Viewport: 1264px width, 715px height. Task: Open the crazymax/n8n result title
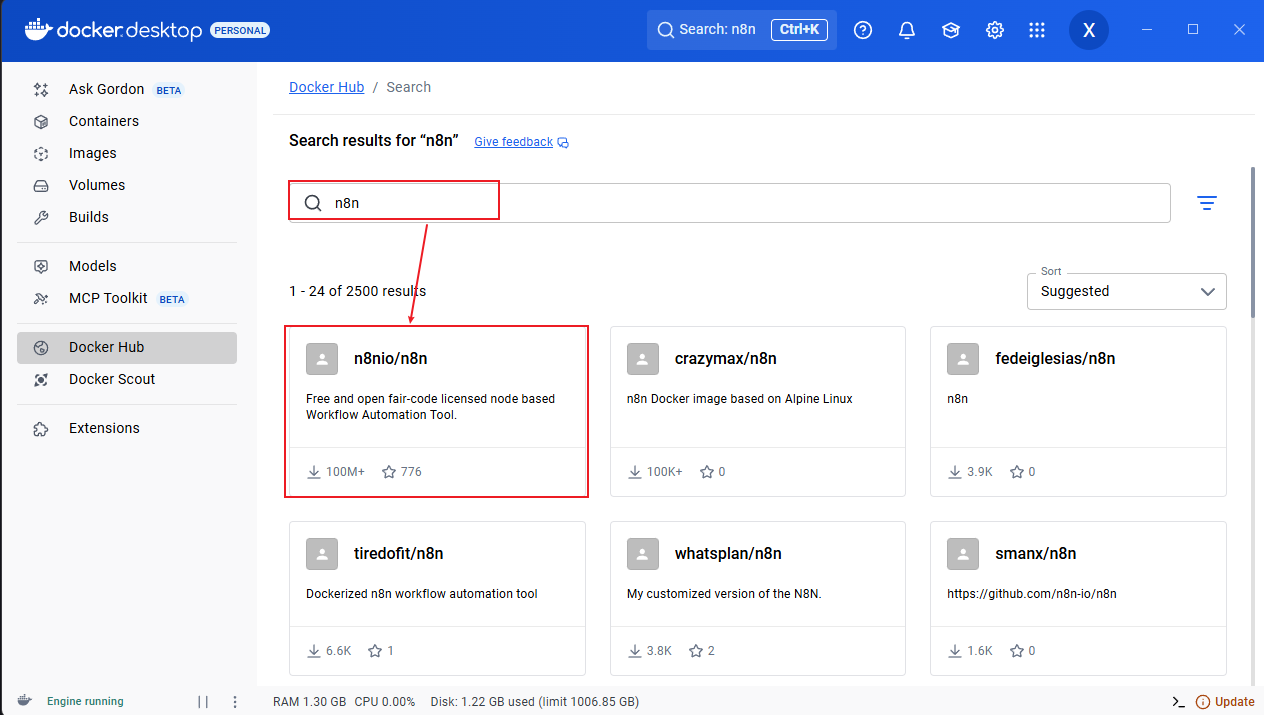(x=726, y=359)
